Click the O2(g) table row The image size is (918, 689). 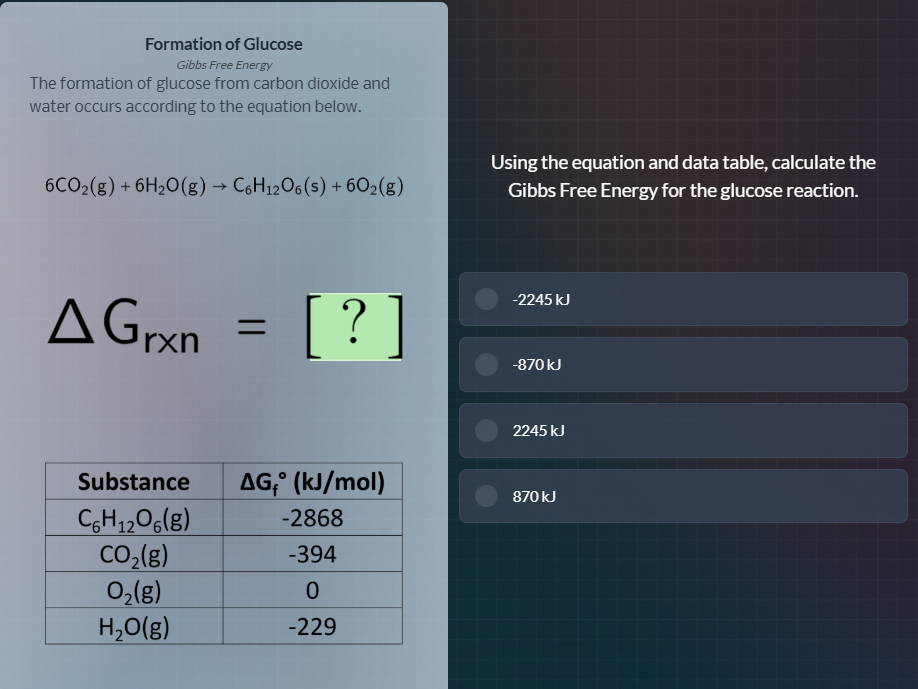pyautogui.click(x=134, y=589)
